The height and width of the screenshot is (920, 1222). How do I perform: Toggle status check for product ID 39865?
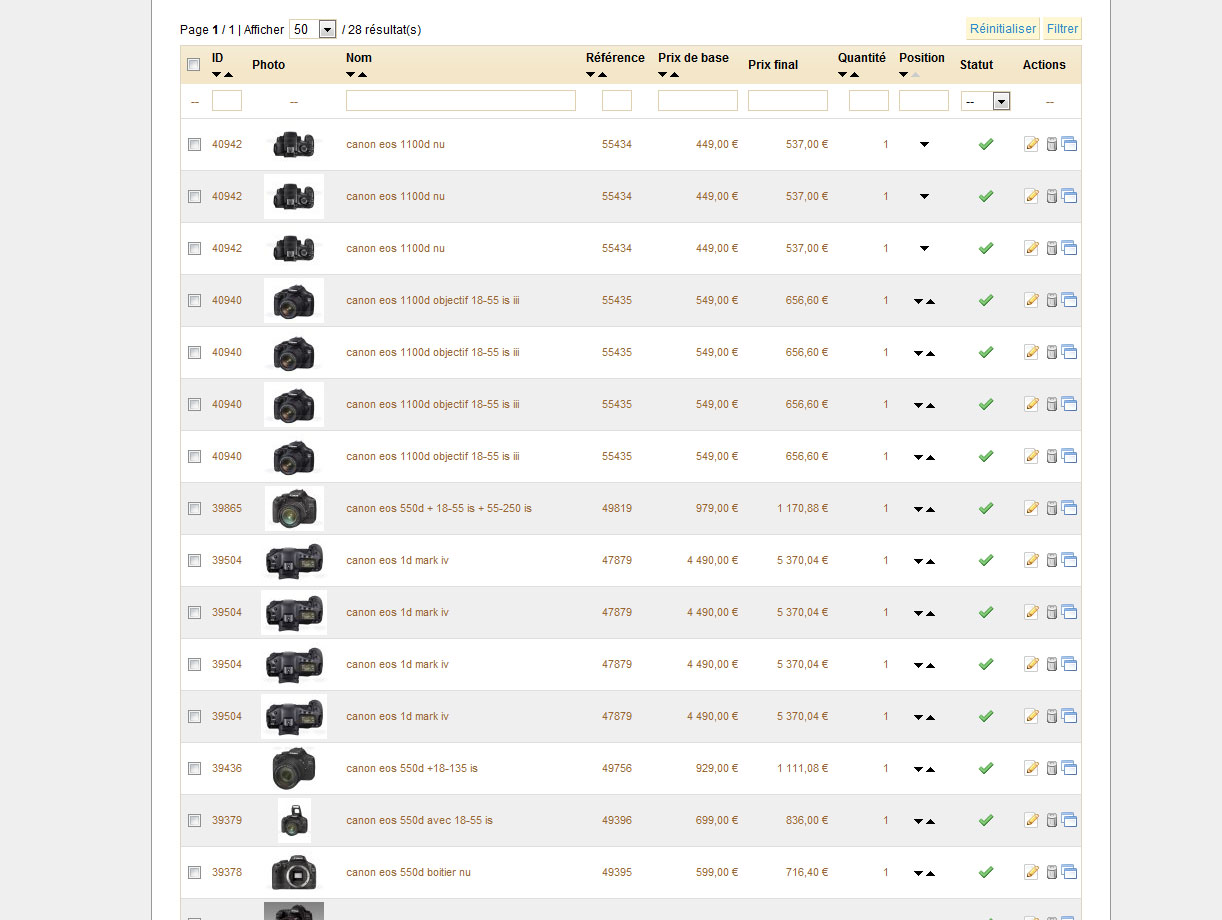[985, 508]
